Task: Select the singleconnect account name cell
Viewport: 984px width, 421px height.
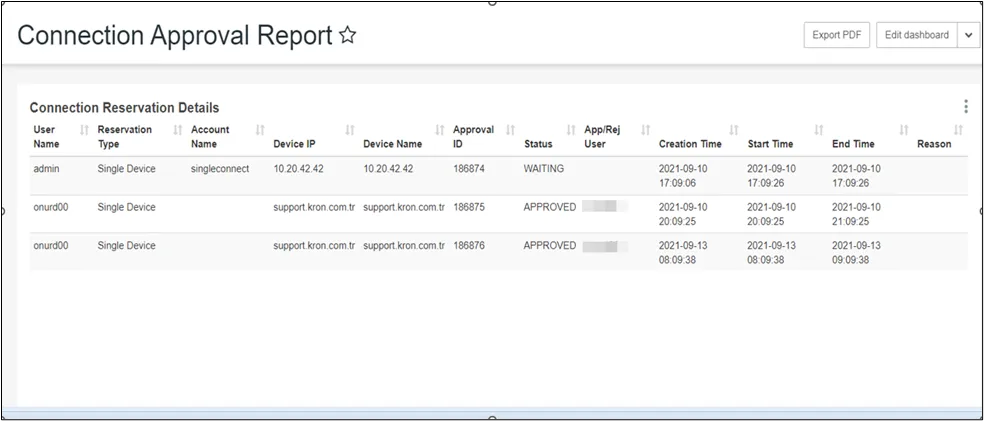Action: [x=220, y=169]
